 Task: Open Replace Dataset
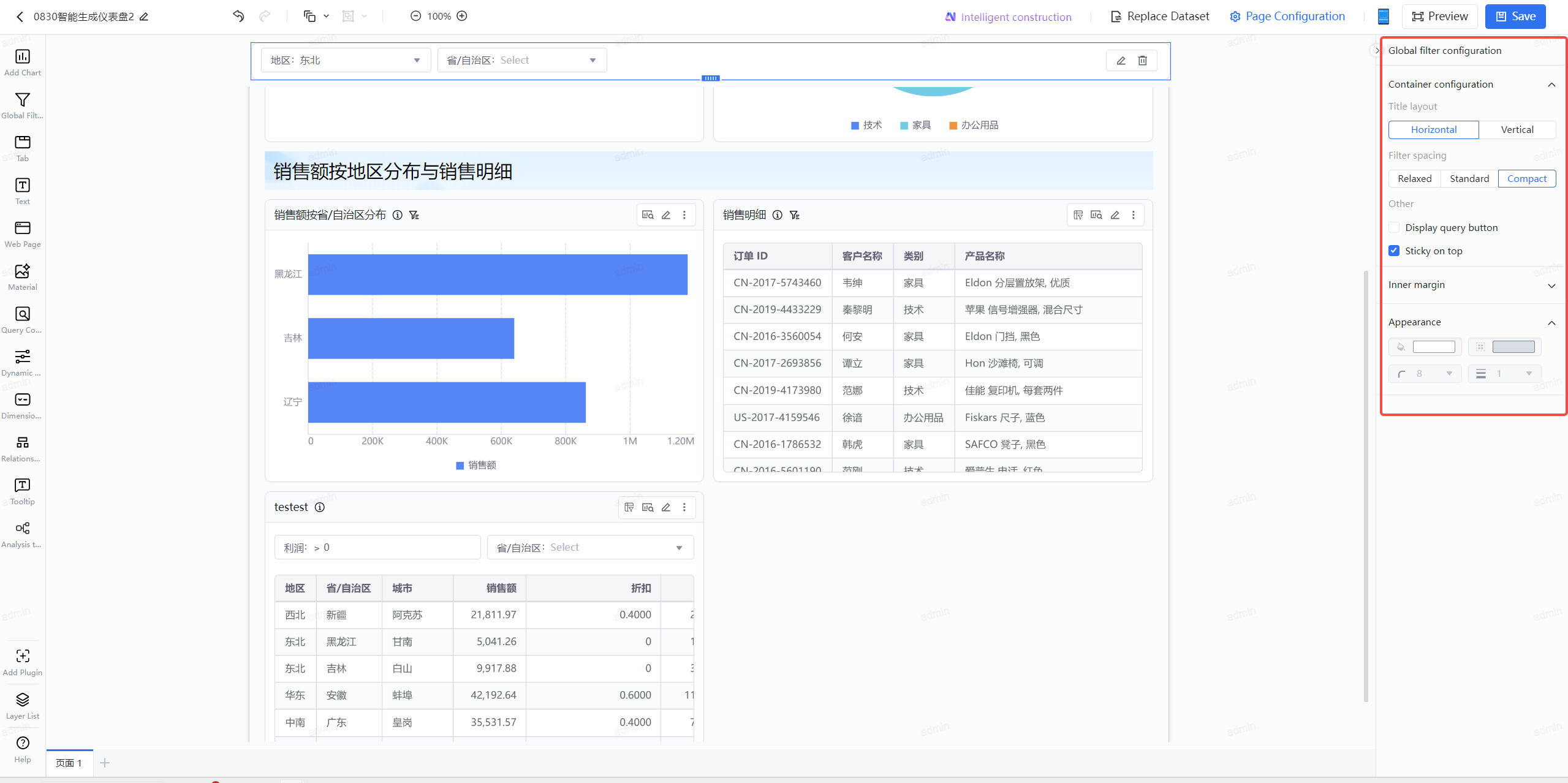(1159, 17)
